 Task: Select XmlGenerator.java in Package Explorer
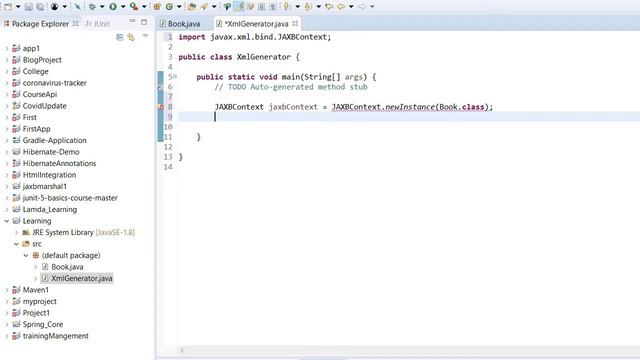click(x=82, y=278)
